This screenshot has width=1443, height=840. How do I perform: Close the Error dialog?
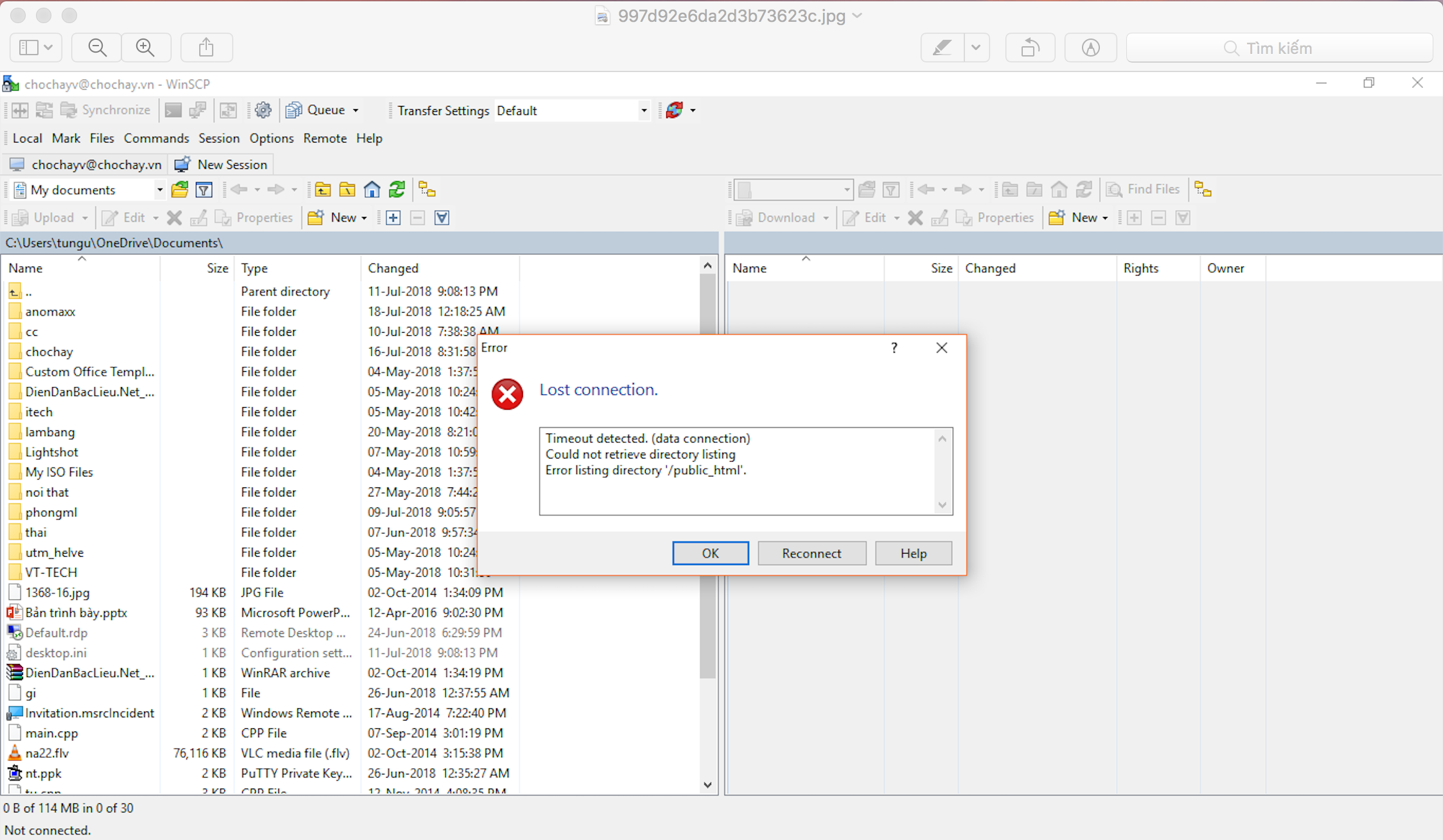941,347
